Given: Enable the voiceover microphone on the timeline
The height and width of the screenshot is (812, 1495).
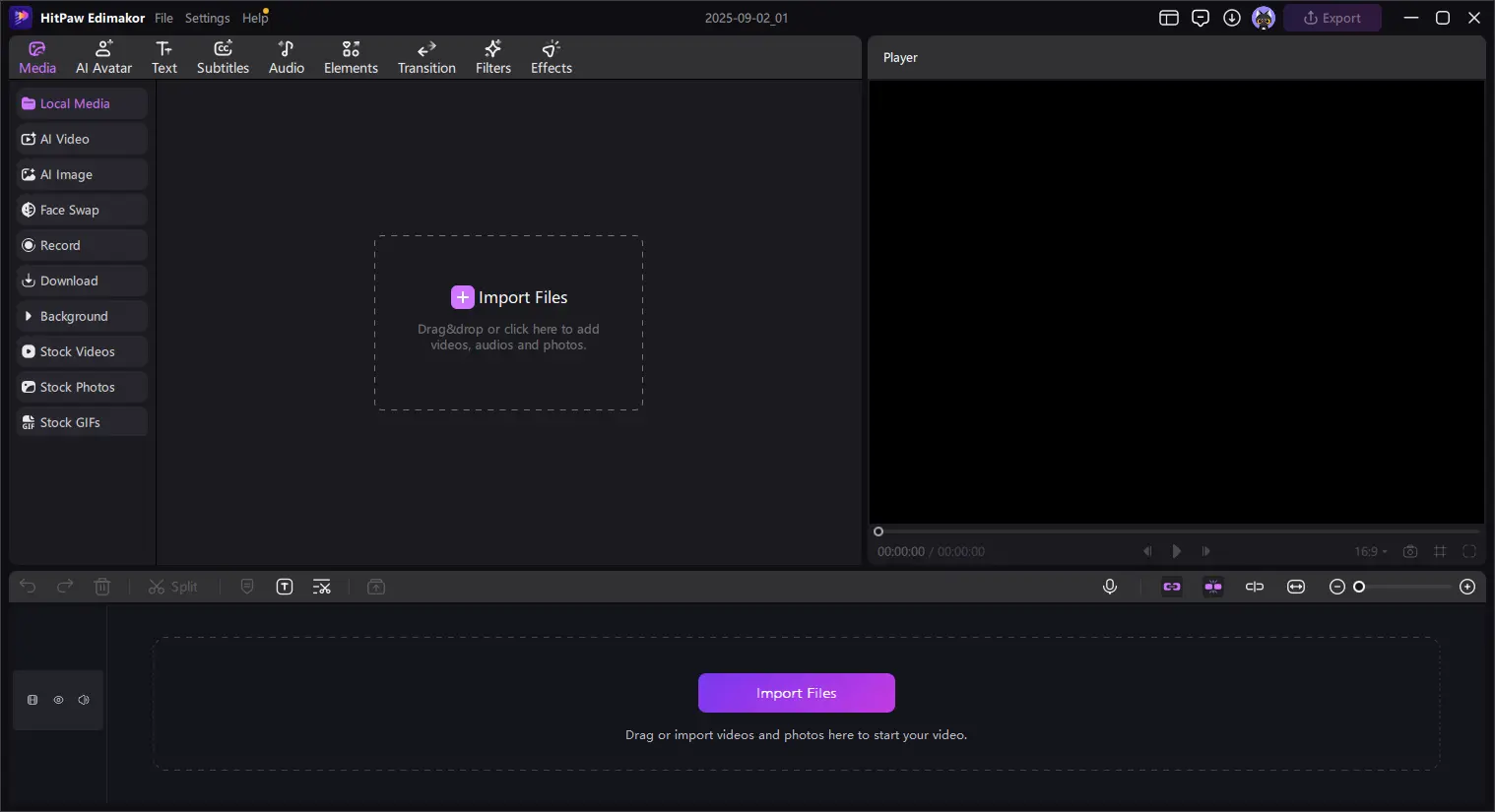Looking at the screenshot, I should 1109,586.
